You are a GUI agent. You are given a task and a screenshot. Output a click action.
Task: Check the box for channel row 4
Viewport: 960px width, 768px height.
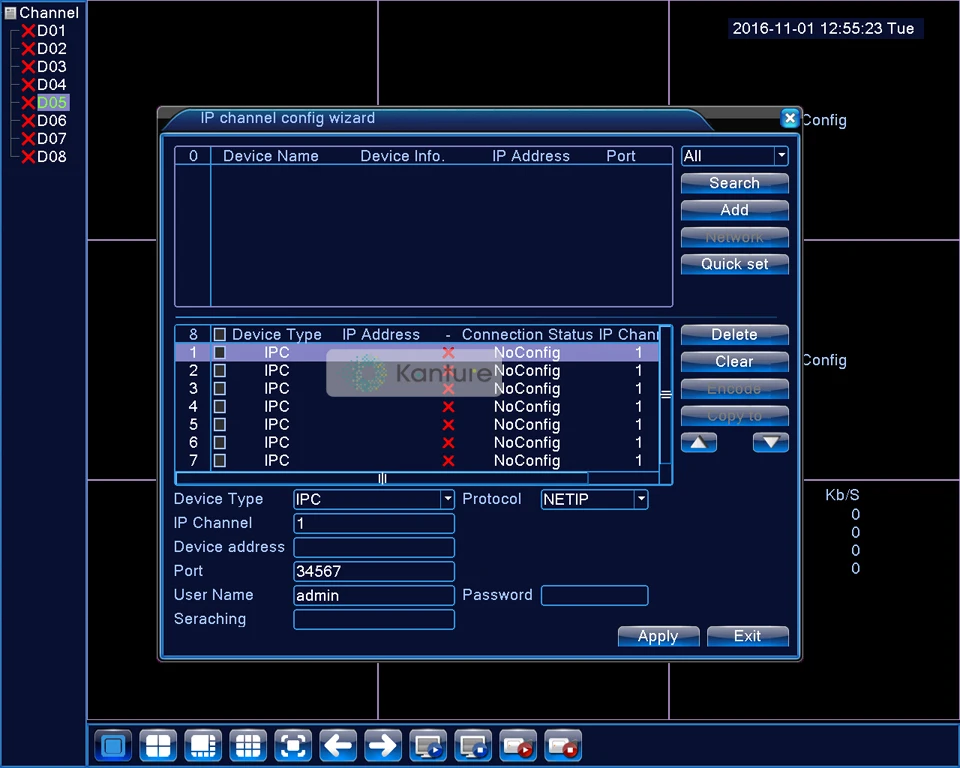click(219, 406)
